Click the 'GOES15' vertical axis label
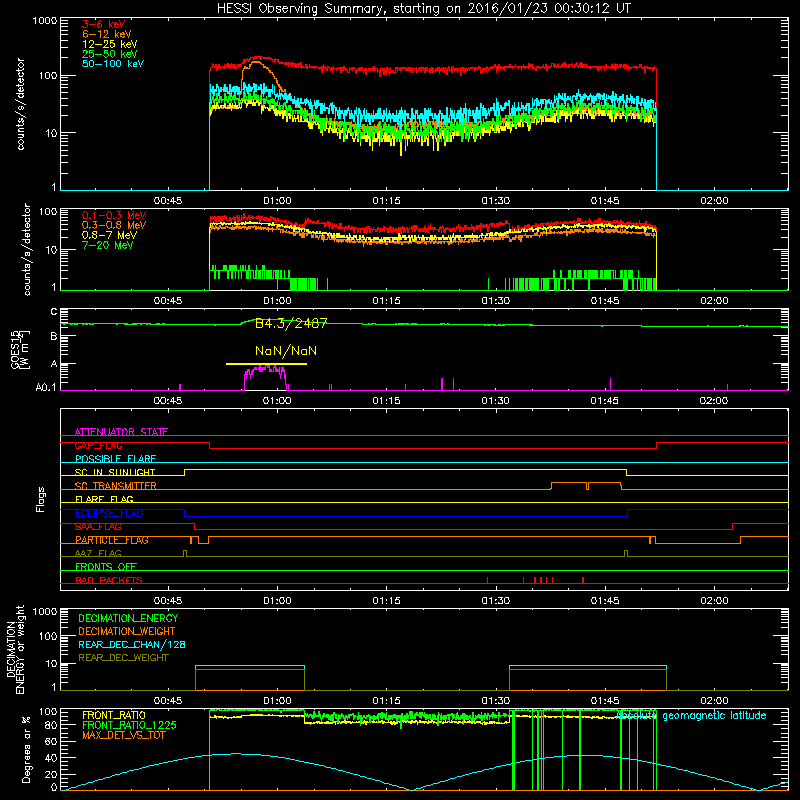The width and height of the screenshot is (800, 800). pos(17,350)
